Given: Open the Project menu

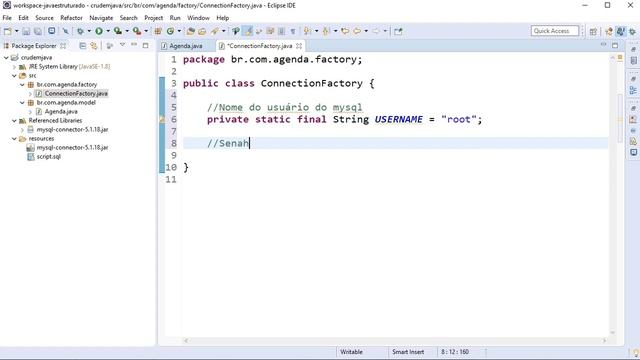Looking at the screenshot, I should [153, 18].
